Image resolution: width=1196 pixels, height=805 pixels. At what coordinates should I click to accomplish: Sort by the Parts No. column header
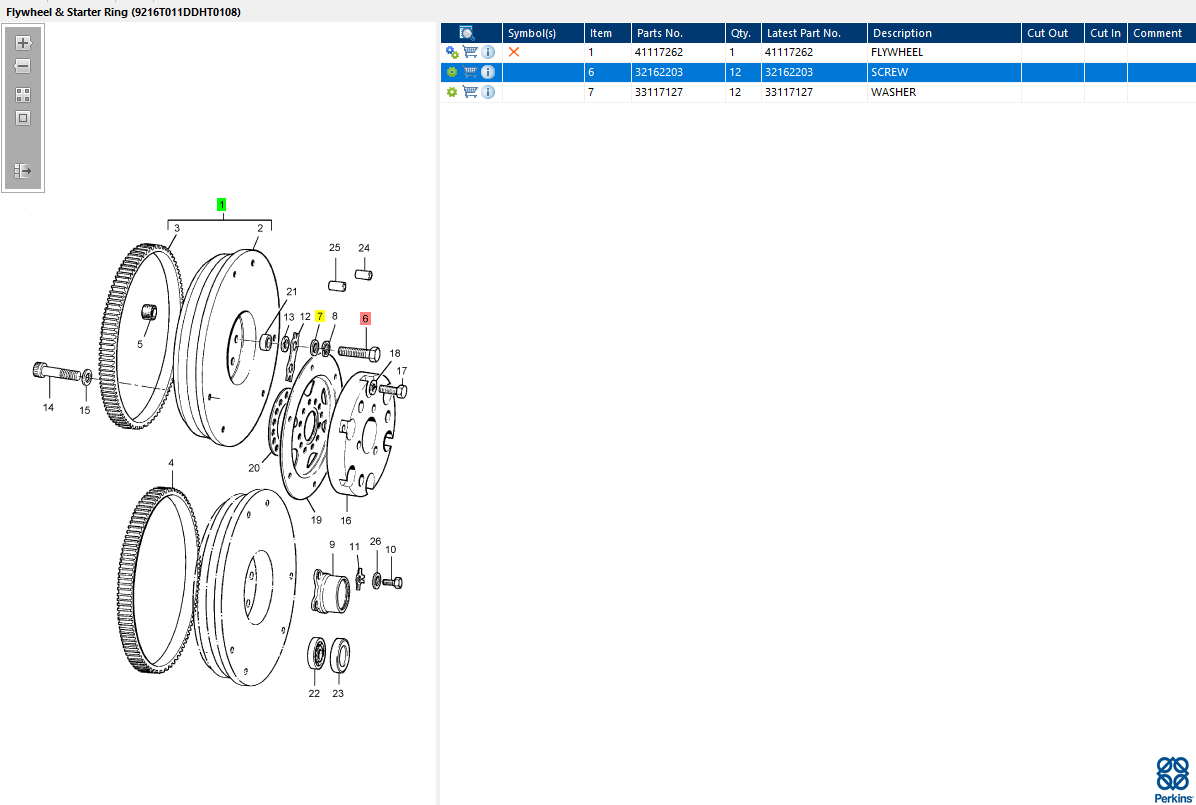tap(678, 33)
